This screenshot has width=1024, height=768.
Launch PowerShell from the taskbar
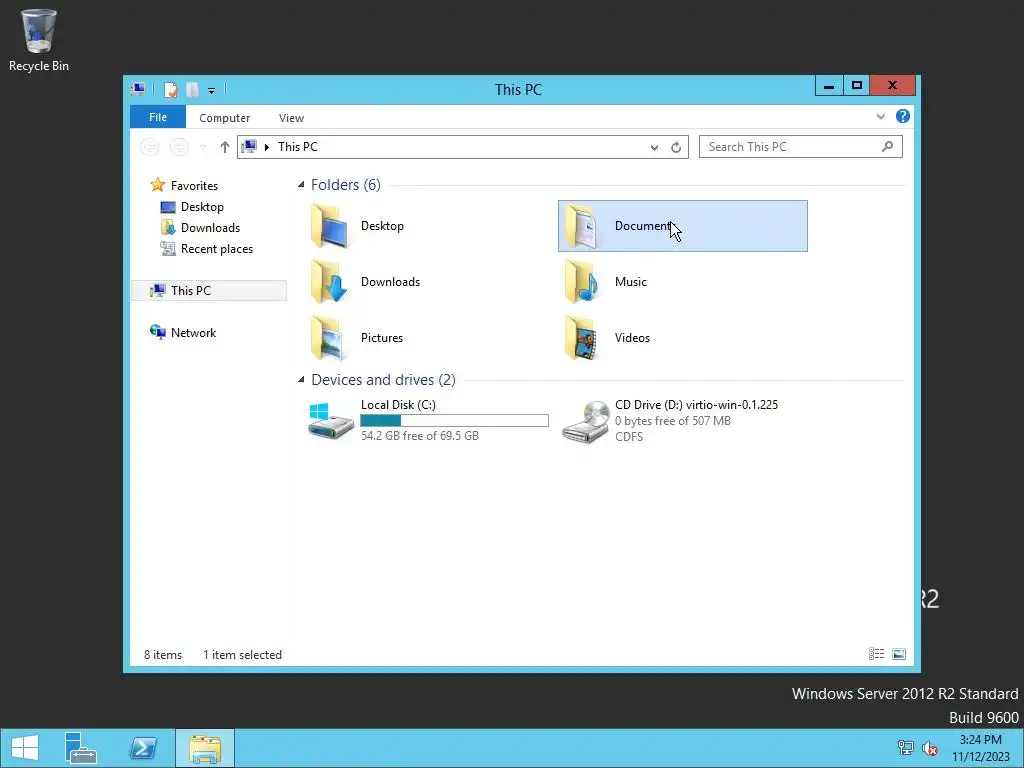pyautogui.click(x=143, y=748)
